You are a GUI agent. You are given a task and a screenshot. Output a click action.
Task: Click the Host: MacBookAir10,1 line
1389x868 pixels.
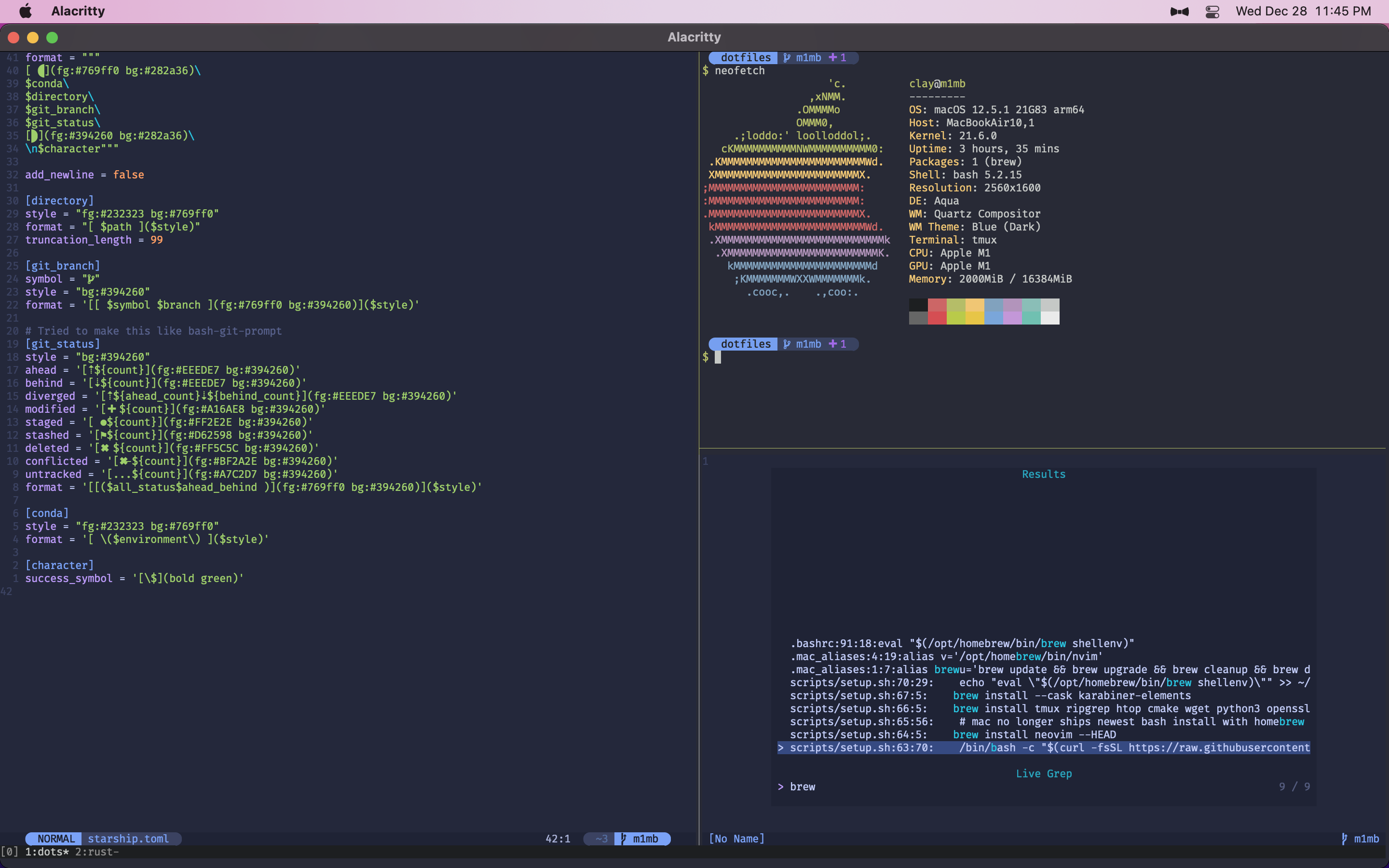click(x=971, y=123)
